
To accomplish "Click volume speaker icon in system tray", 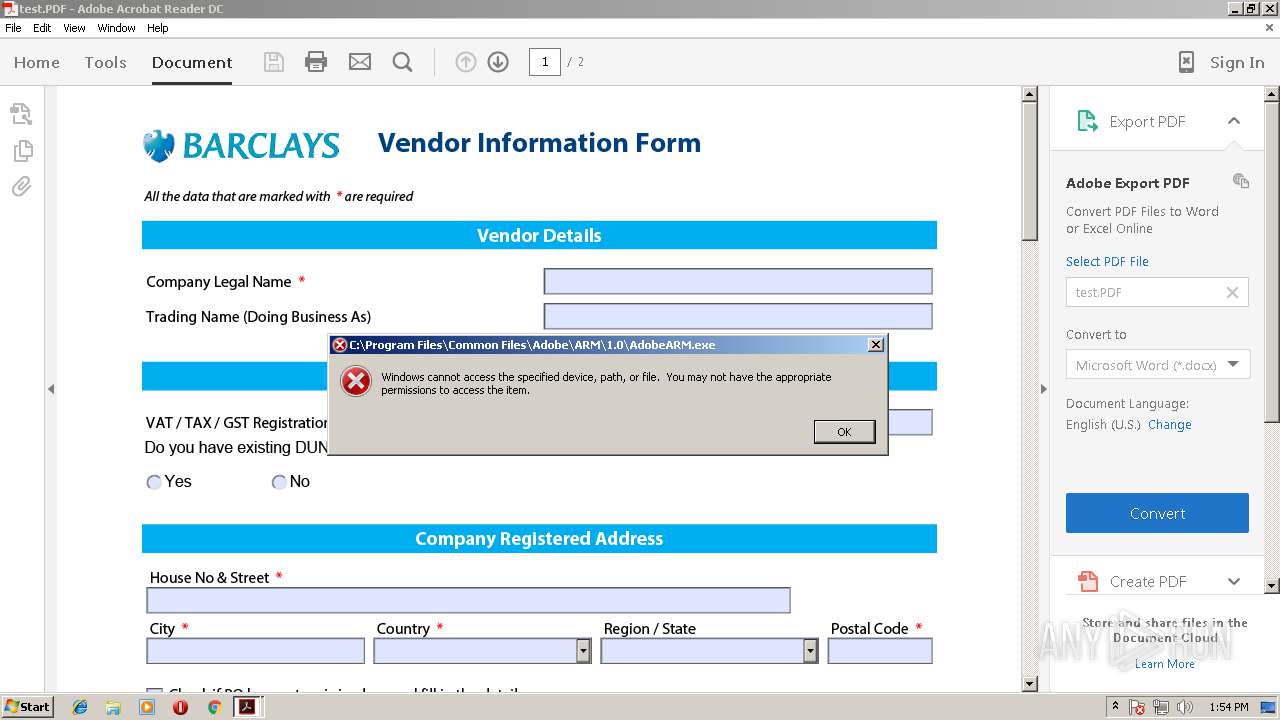I will point(1185,707).
